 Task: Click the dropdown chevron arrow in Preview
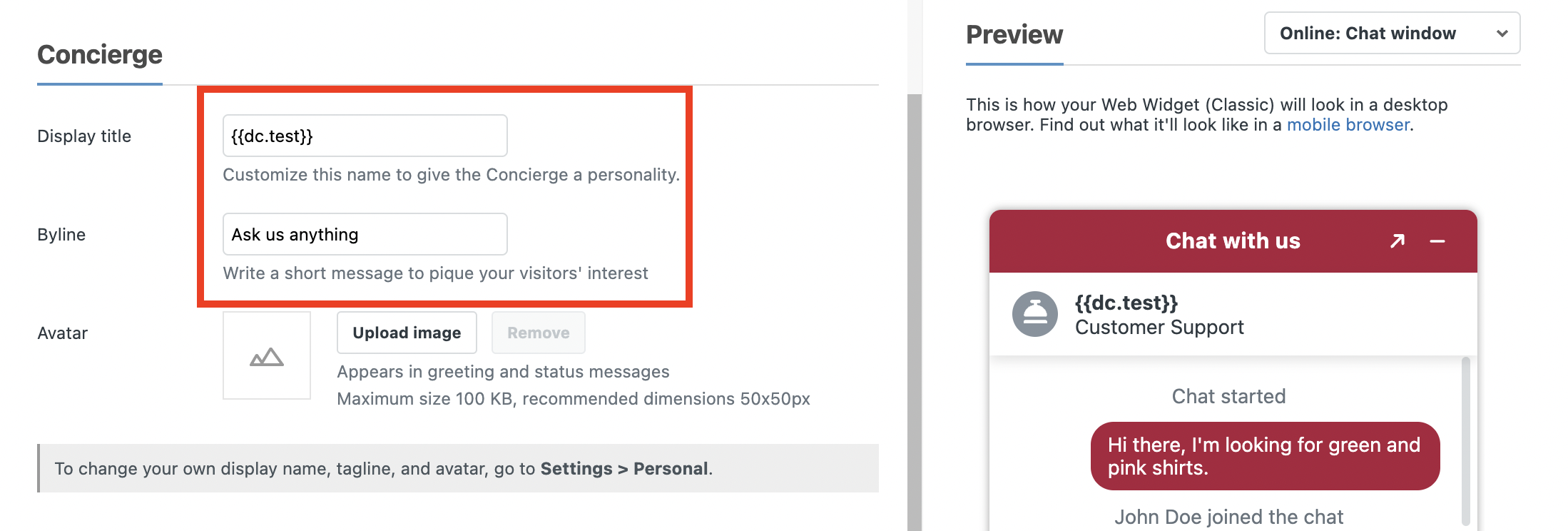click(1502, 34)
